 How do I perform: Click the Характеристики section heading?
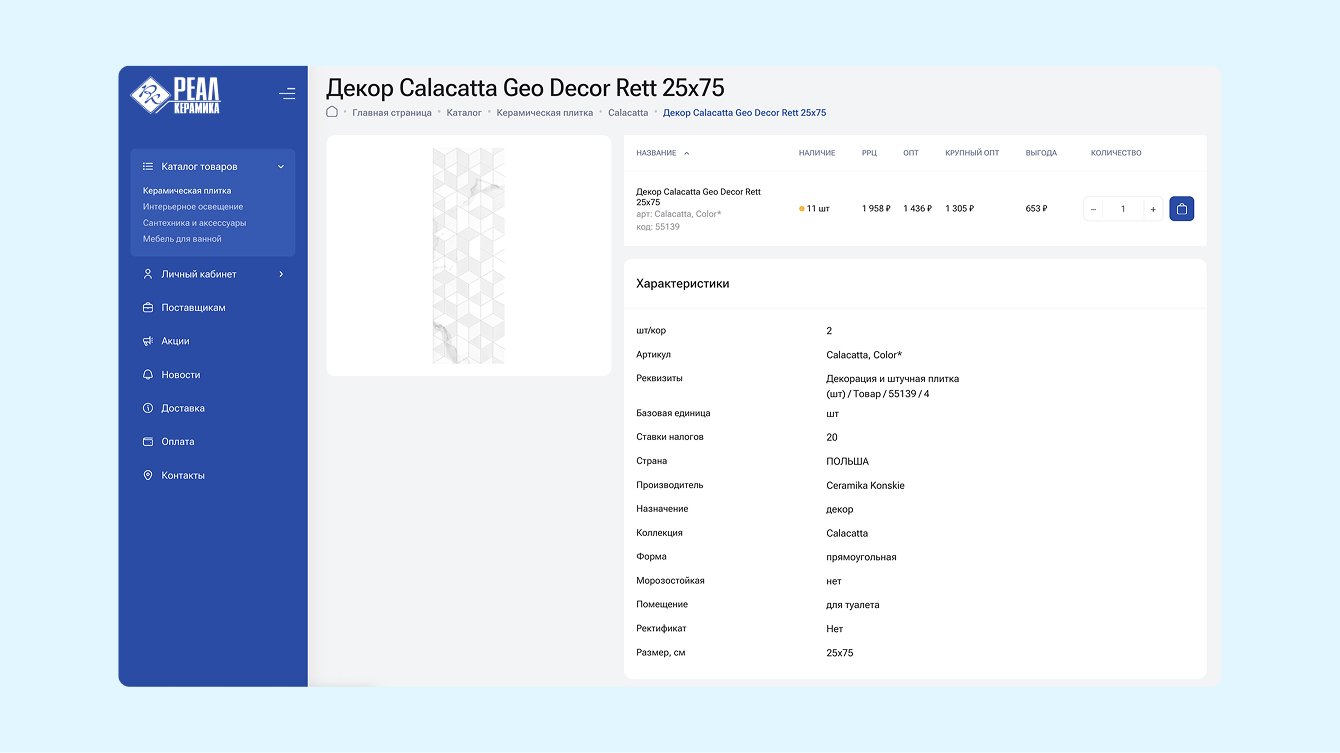(683, 284)
